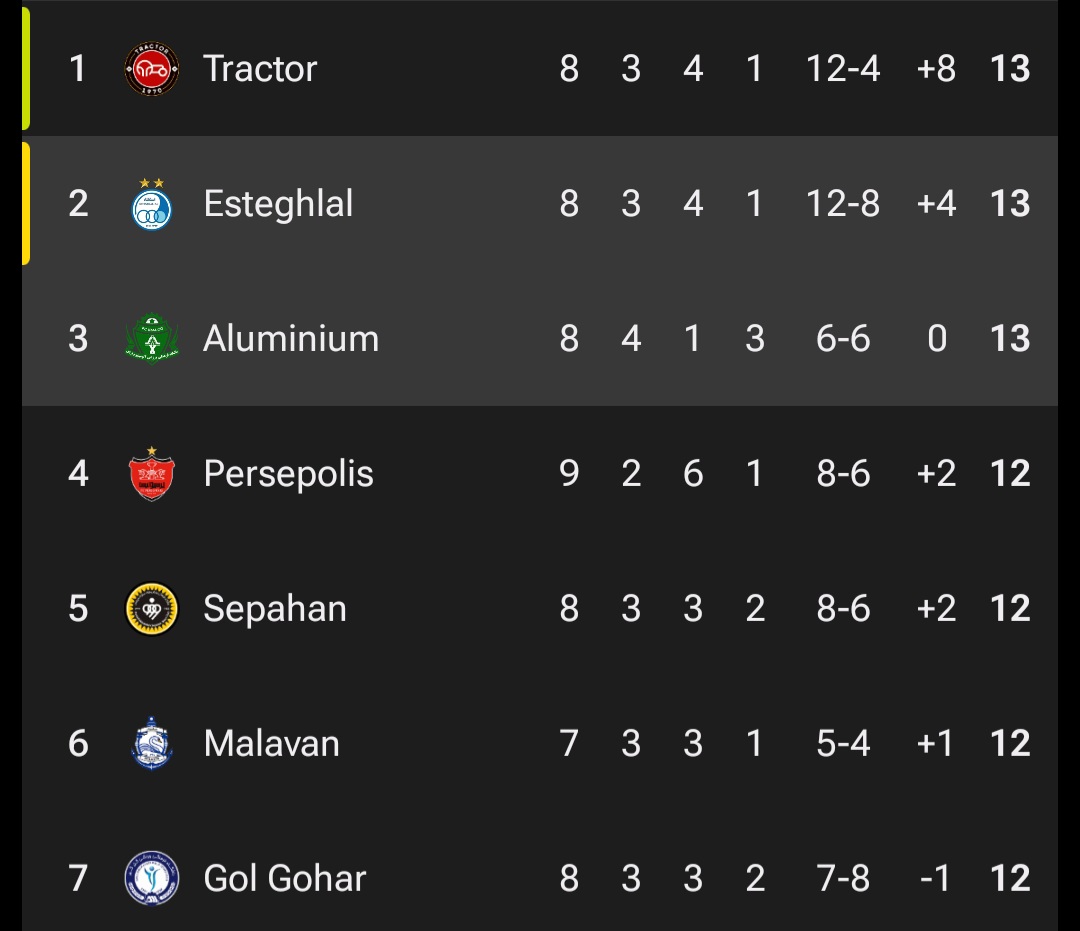1080x931 pixels.
Task: Click the Tractor club logo
Action: [152, 69]
